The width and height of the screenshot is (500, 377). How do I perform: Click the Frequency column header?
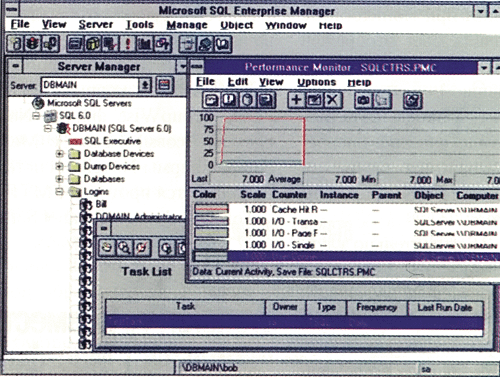tap(377, 307)
